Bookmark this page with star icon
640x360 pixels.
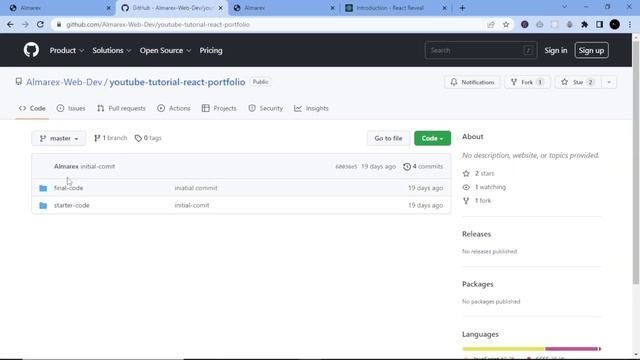coord(506,24)
